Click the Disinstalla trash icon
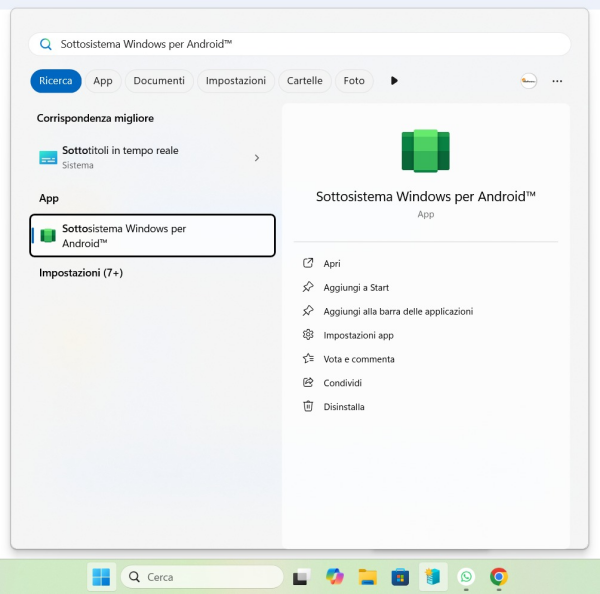 [x=308, y=407]
